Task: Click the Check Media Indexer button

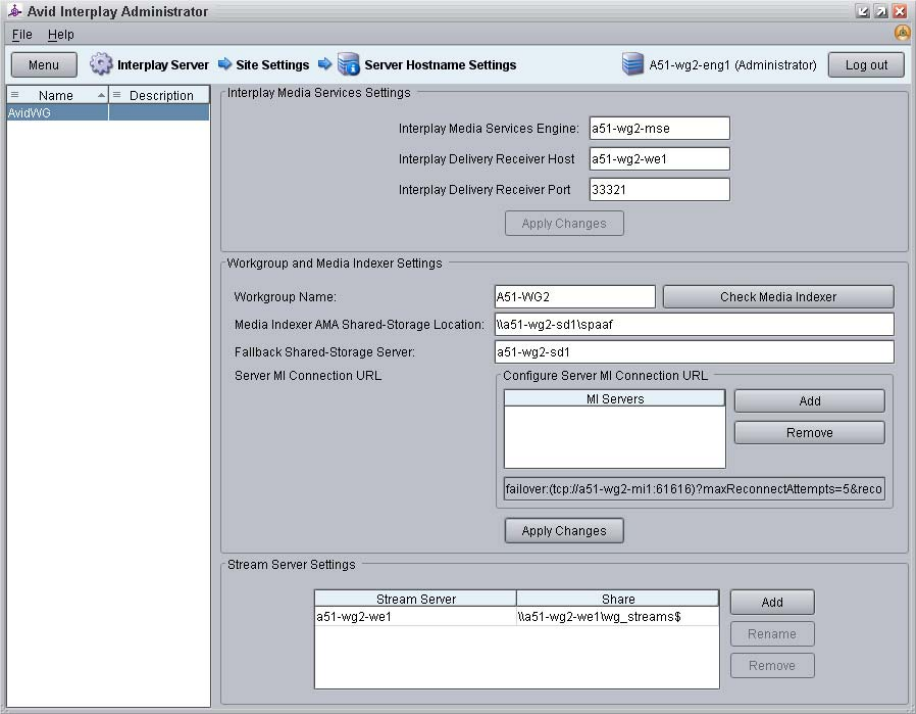Action: point(778,297)
